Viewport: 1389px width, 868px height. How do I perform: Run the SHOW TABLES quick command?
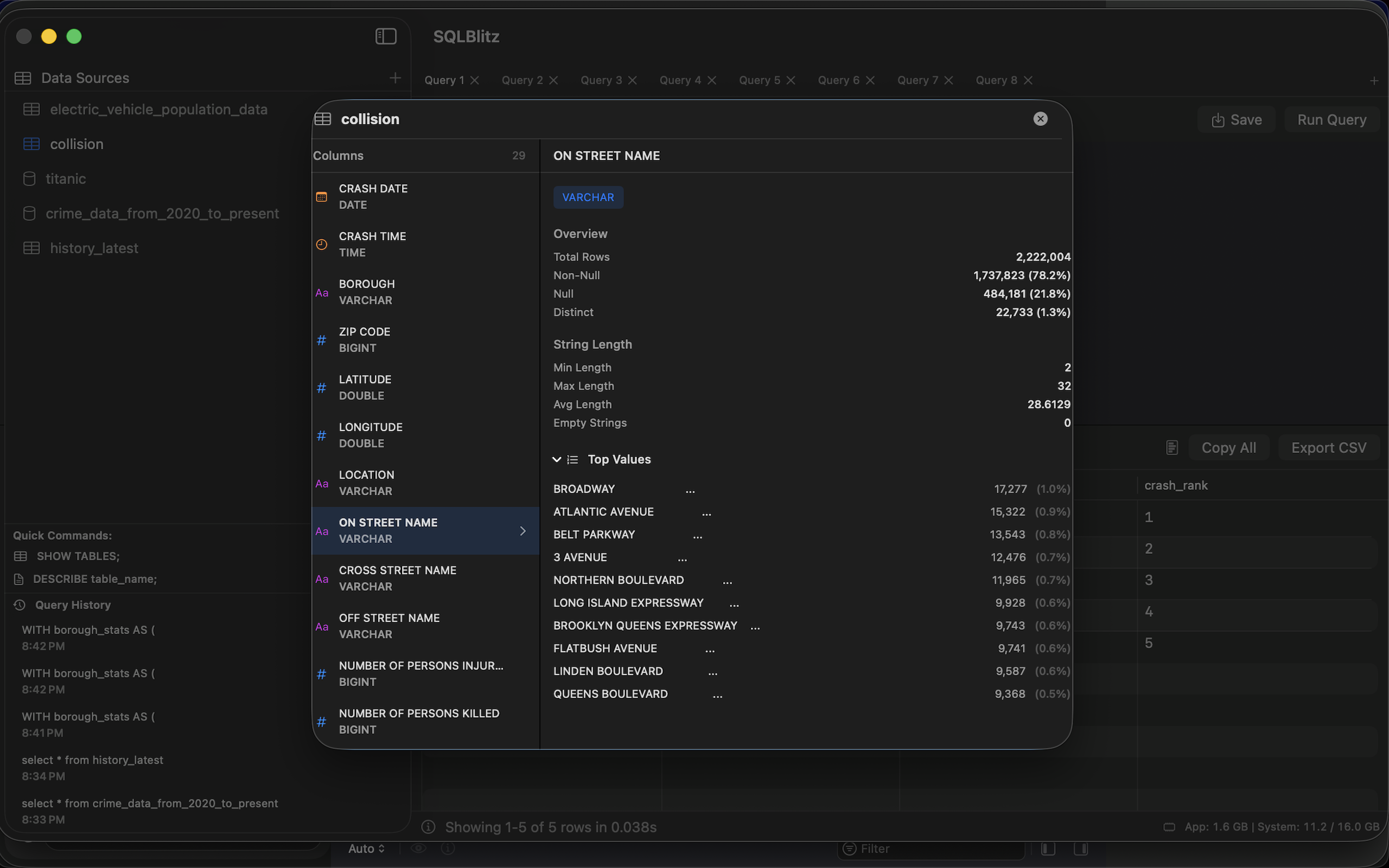[79, 556]
